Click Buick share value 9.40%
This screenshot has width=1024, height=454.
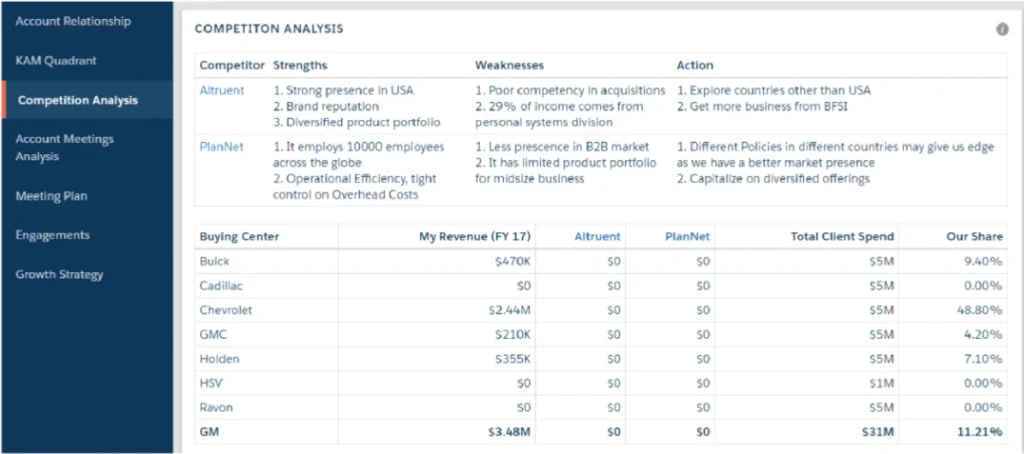(983, 261)
